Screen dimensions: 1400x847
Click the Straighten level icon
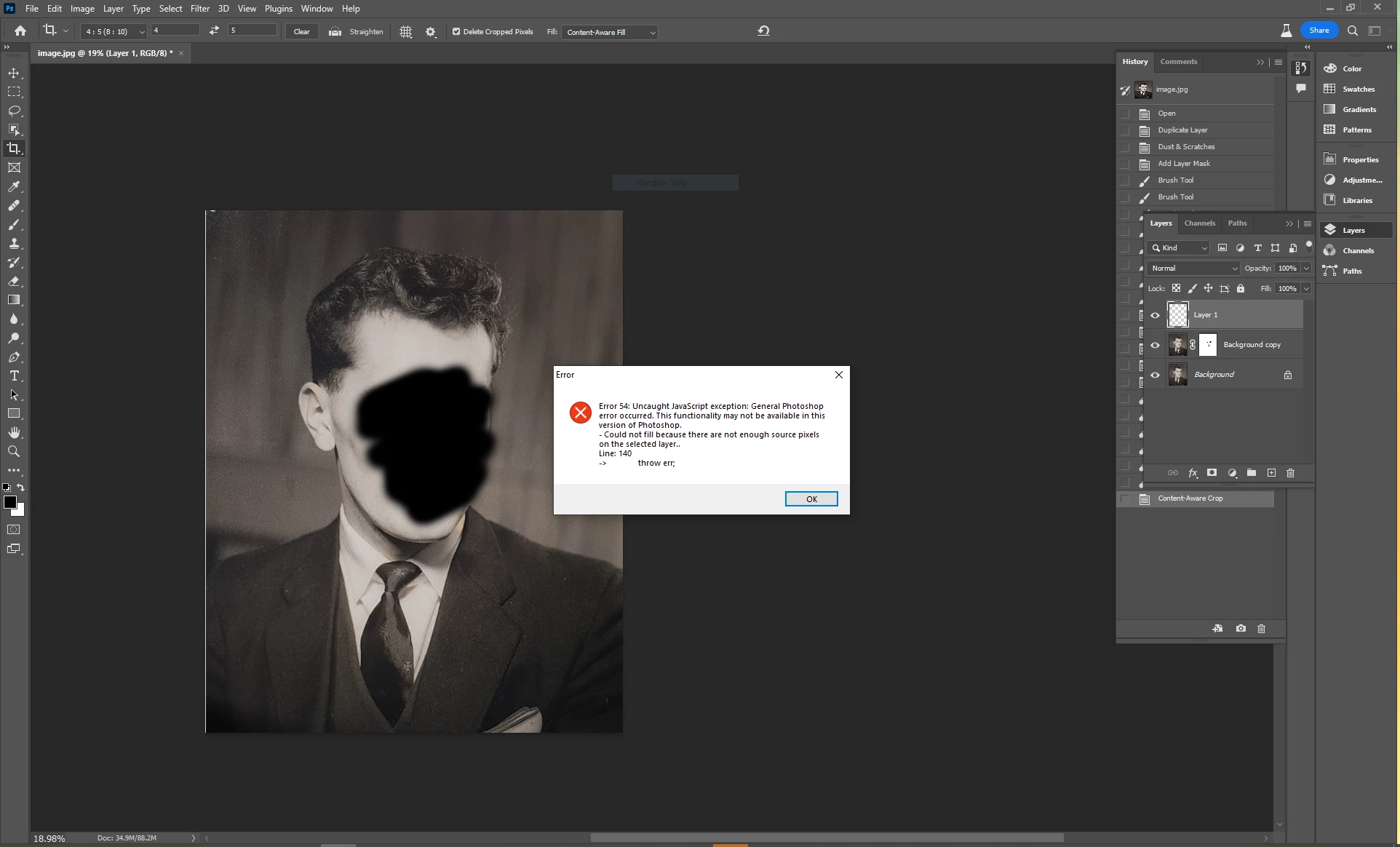335,32
